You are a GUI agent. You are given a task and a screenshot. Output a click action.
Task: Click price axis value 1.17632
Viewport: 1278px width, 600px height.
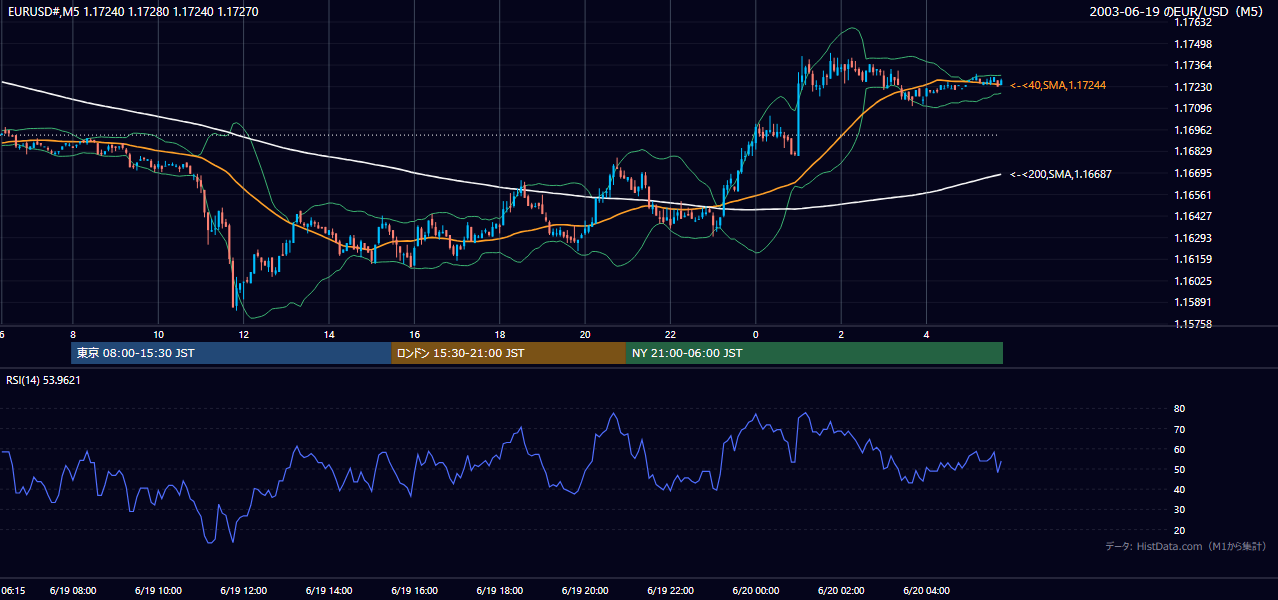(1192, 22)
